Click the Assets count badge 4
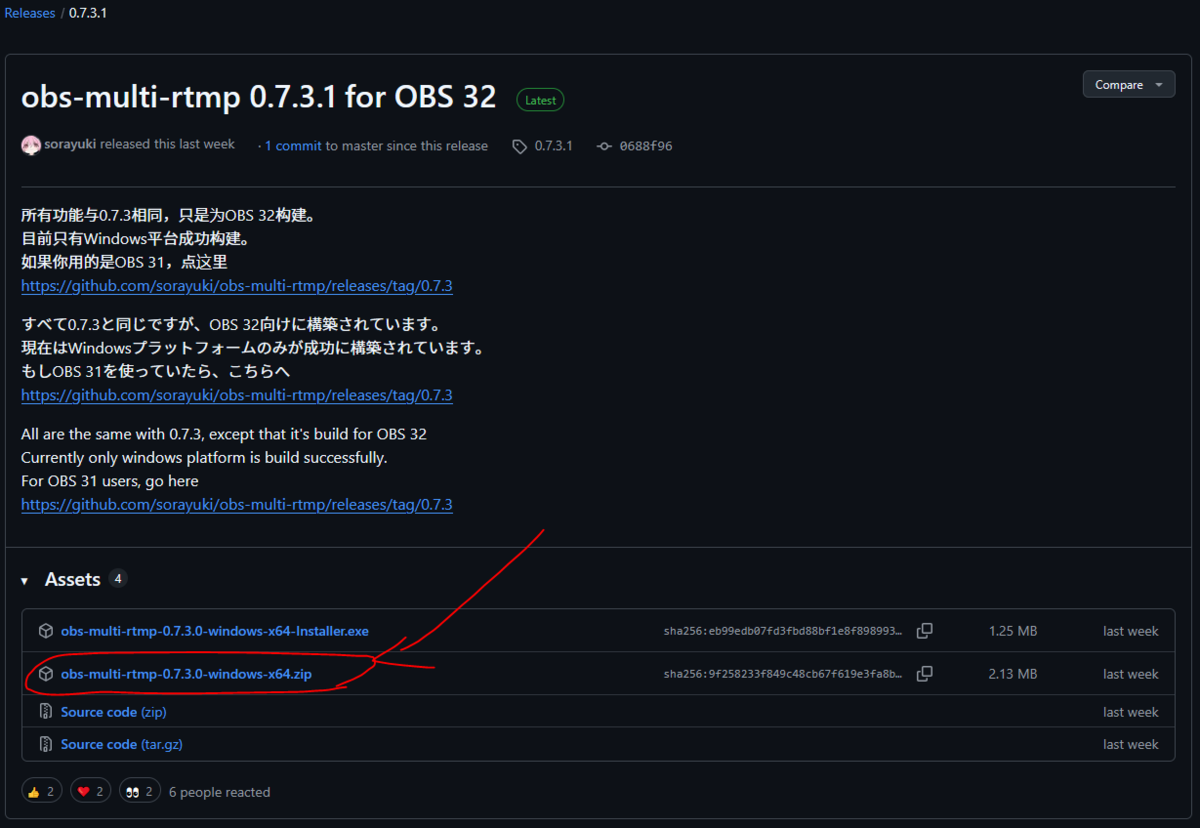This screenshot has height=828, width=1200. coord(118,578)
